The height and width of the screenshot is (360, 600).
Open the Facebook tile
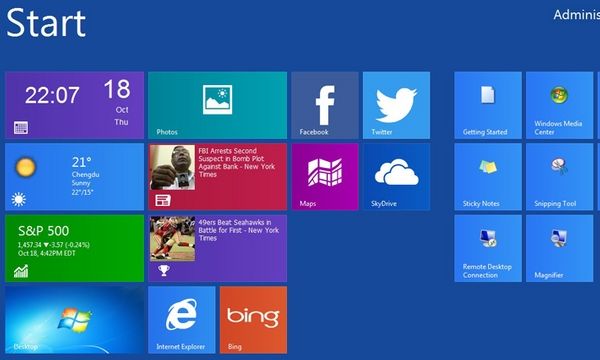click(x=325, y=105)
